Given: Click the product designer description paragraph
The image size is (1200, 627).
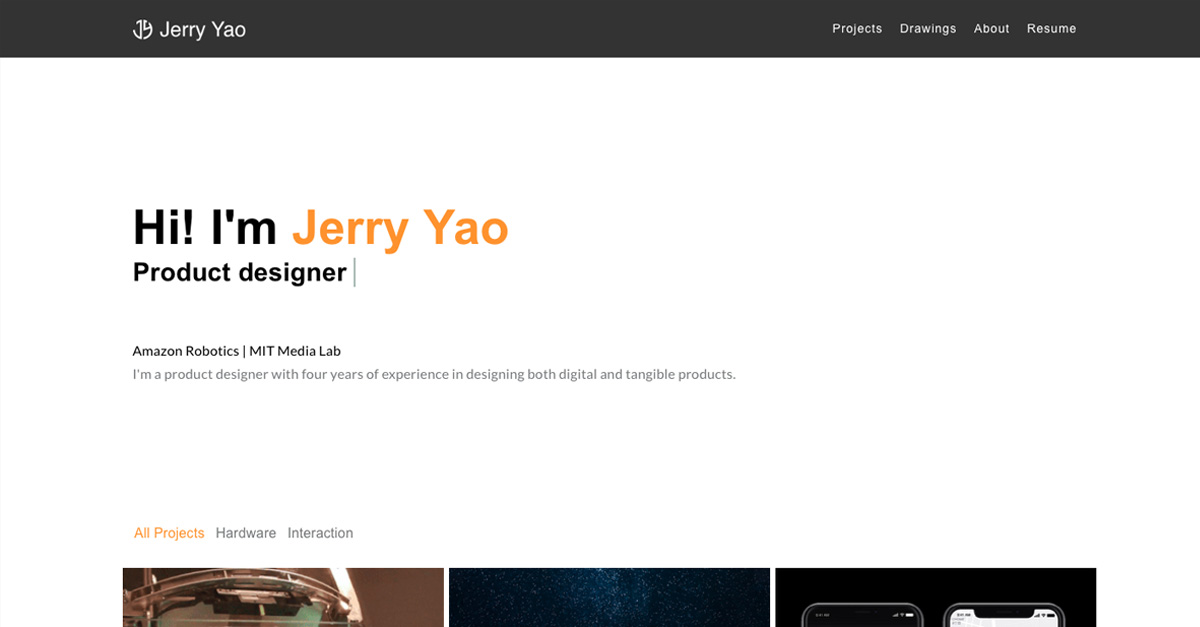Looking at the screenshot, I should [434, 375].
